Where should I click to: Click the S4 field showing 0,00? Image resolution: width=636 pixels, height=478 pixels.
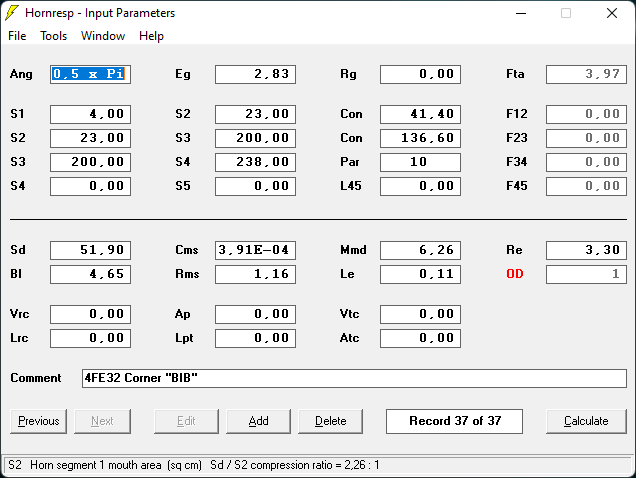pos(90,186)
